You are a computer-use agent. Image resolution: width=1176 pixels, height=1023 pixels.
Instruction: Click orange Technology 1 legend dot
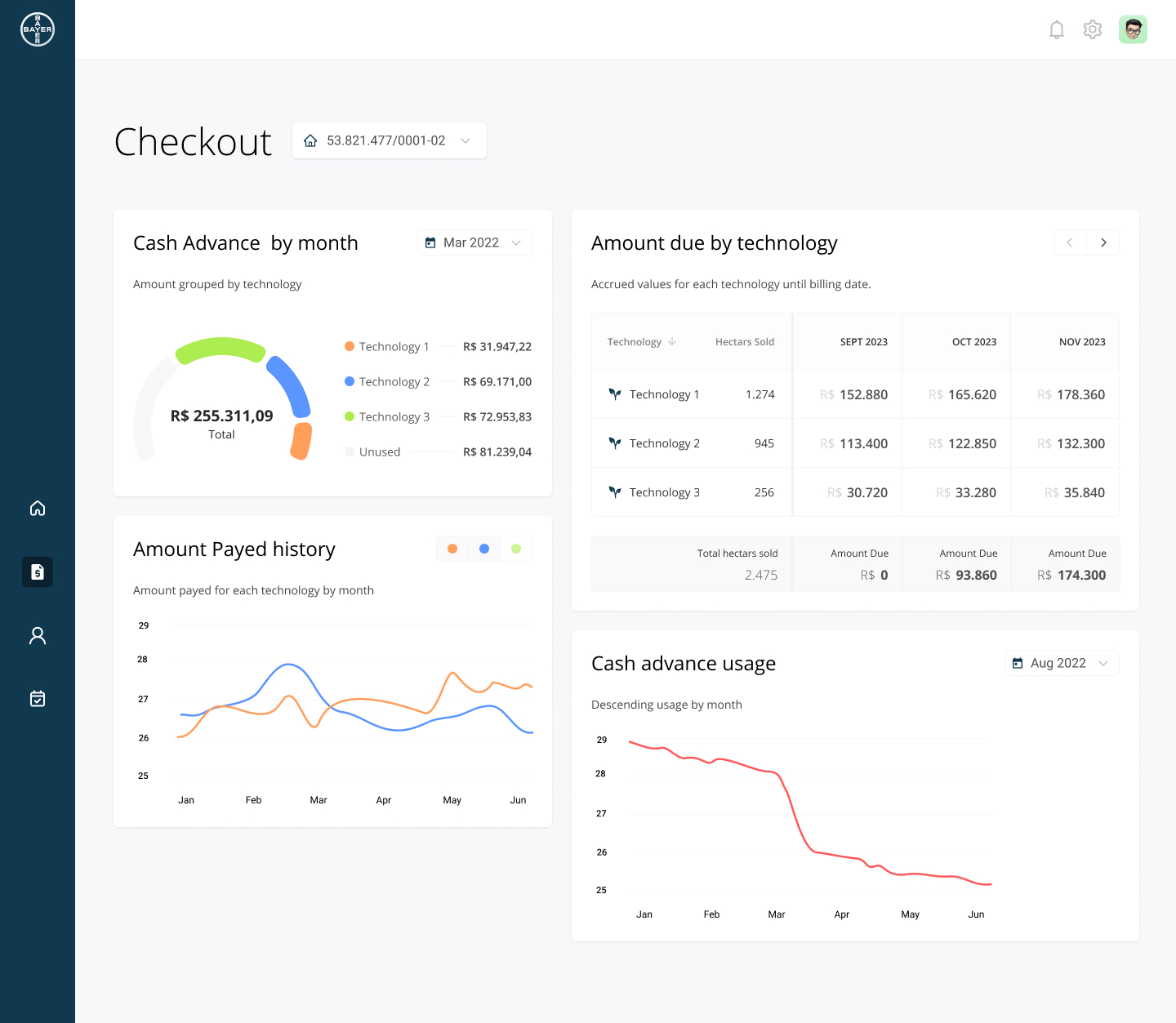(350, 346)
